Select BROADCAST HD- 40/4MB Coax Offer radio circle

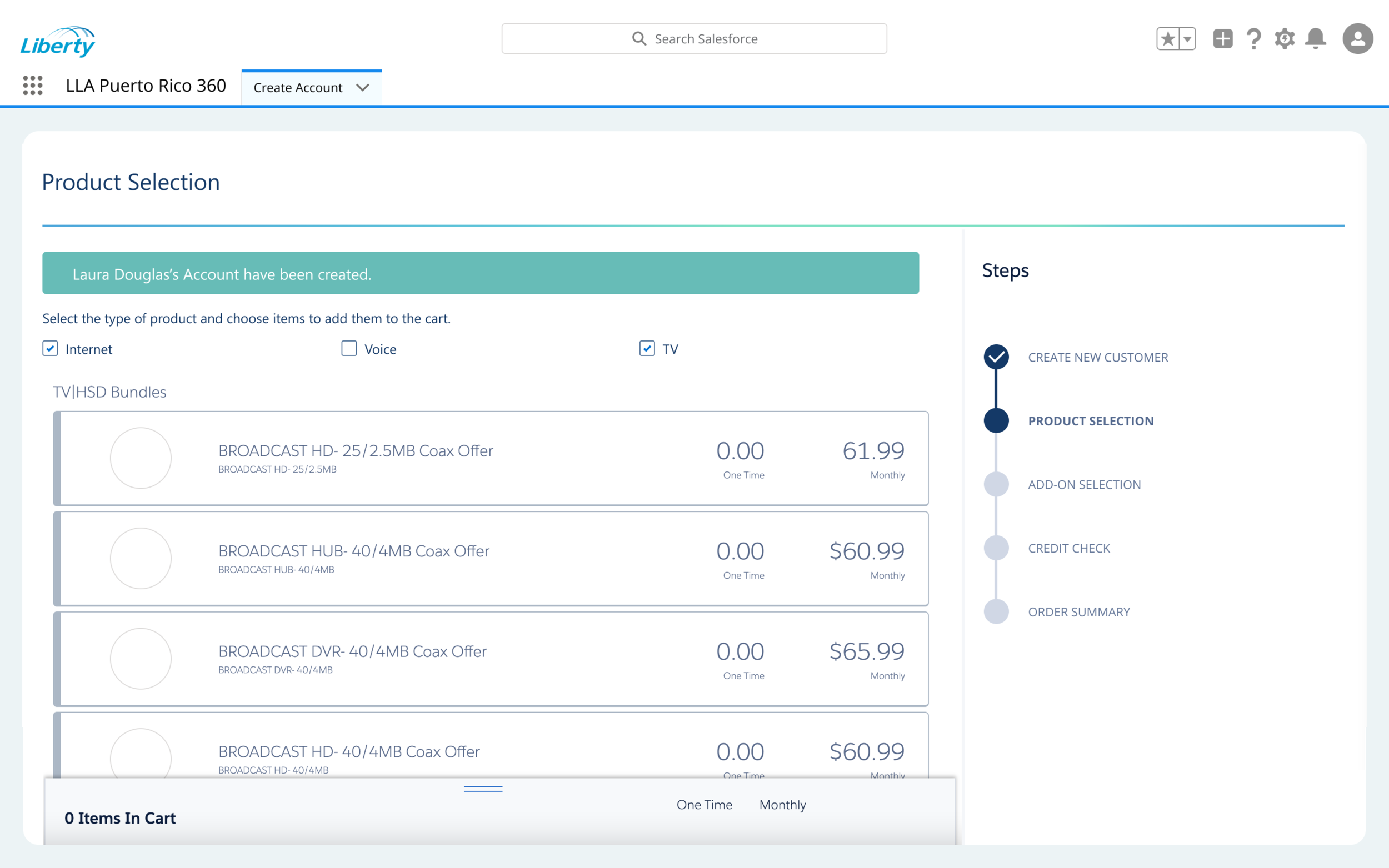(141, 754)
